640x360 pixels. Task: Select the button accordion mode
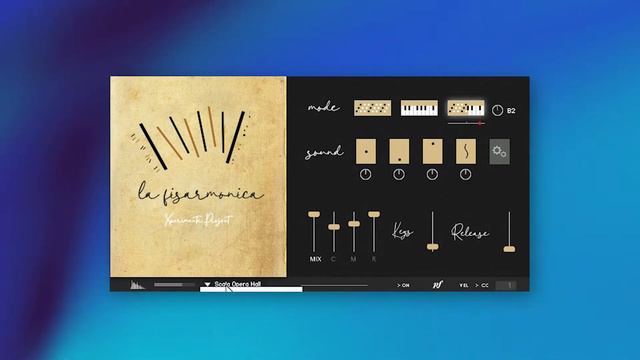pos(372,108)
